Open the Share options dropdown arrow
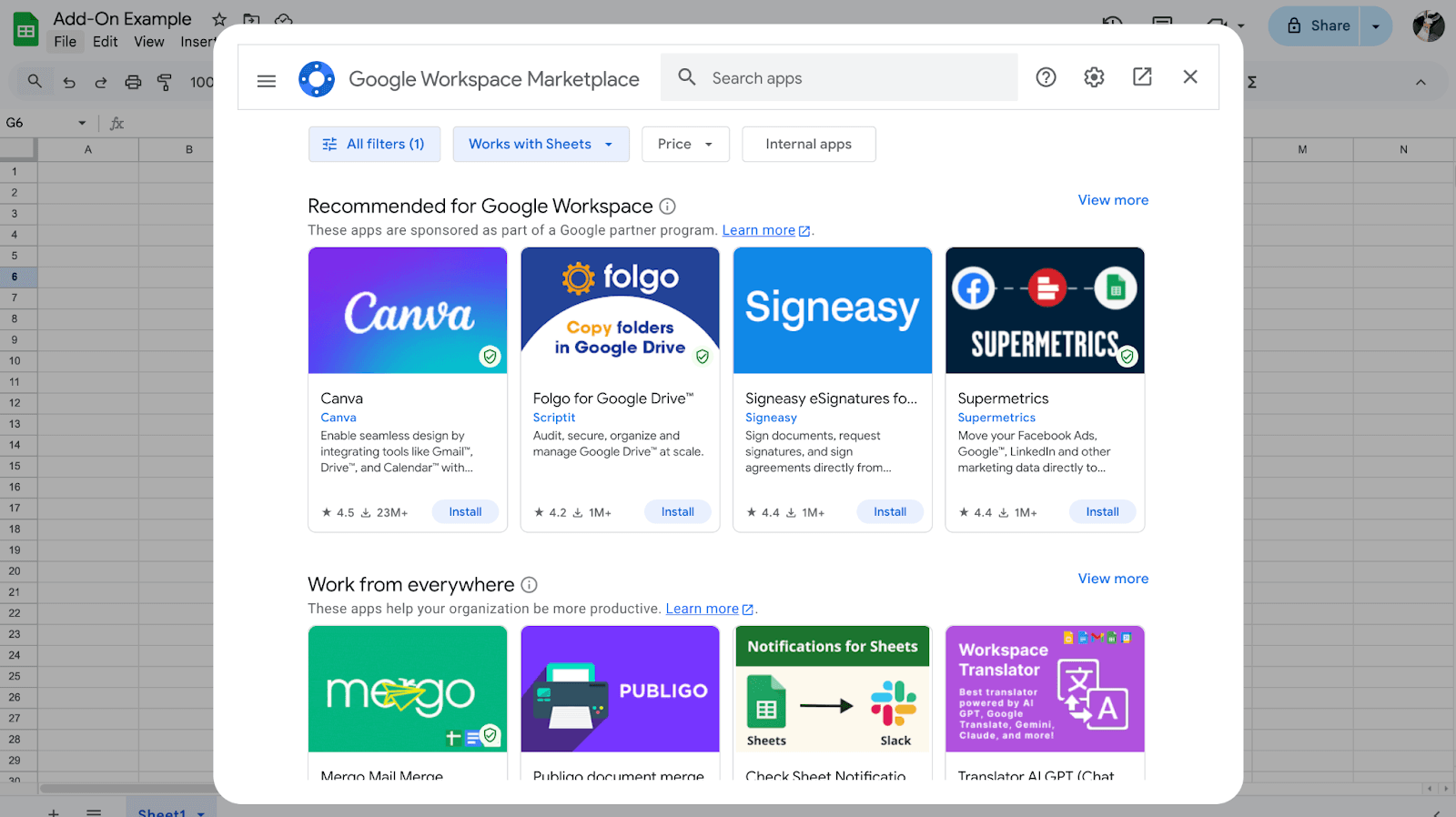 (x=1375, y=26)
